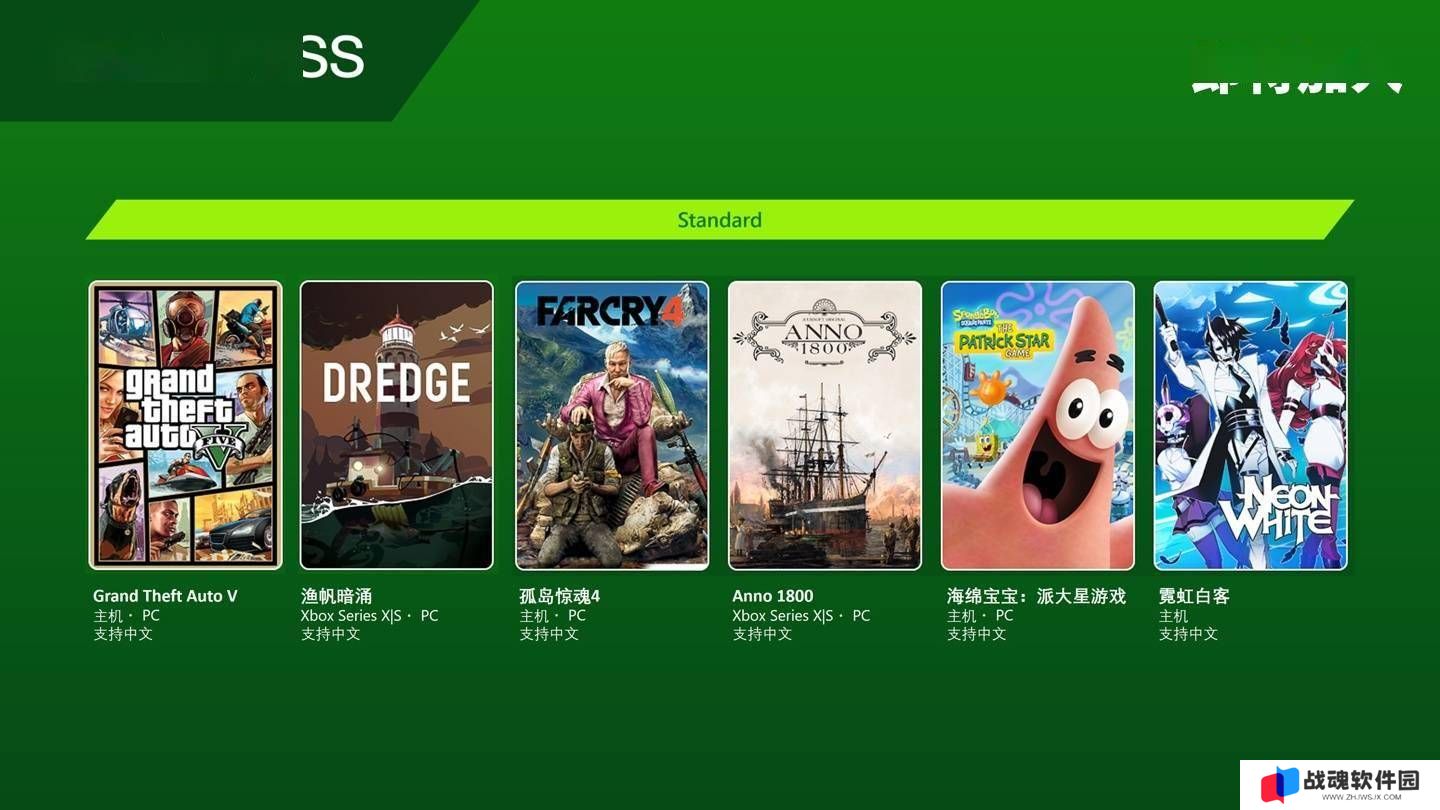
Task: Click the Standard tier banner
Action: point(720,220)
